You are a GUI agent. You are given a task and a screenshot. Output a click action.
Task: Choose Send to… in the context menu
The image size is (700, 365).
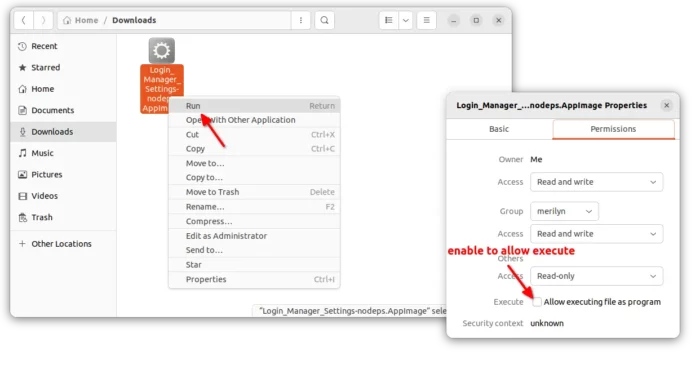[x=254, y=250]
